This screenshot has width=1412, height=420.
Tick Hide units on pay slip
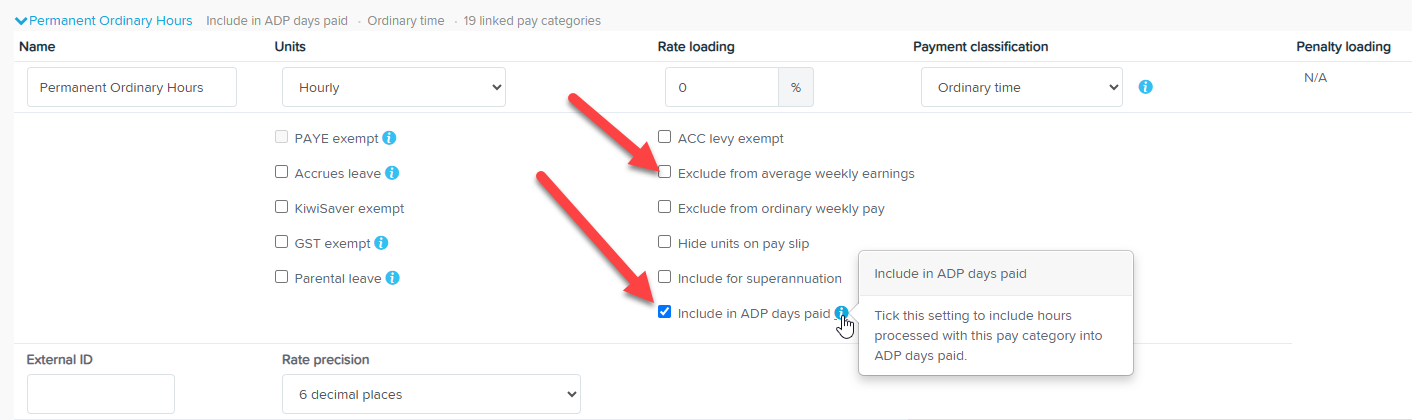(665, 242)
